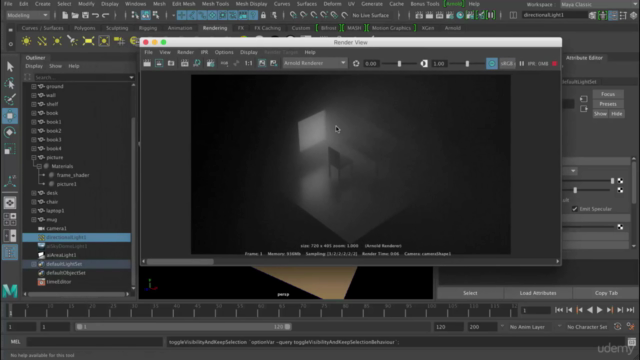Expand the laptop1 node in Outliner
The height and width of the screenshot is (360, 640).
[x=34, y=211]
